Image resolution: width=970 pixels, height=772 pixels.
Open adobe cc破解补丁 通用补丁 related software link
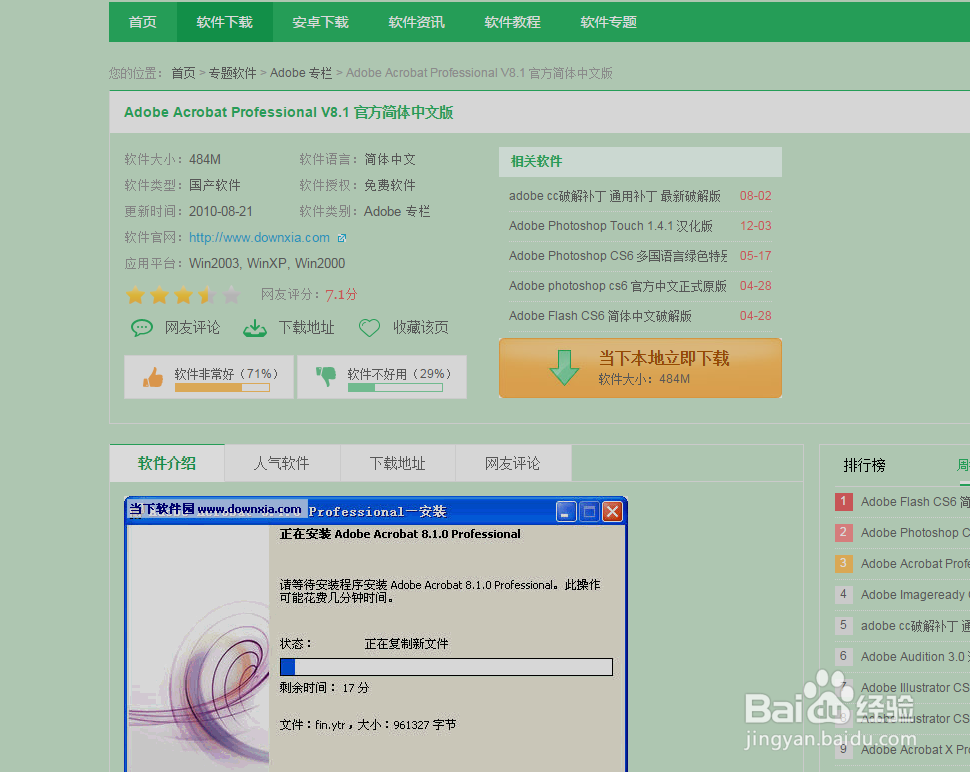click(614, 196)
